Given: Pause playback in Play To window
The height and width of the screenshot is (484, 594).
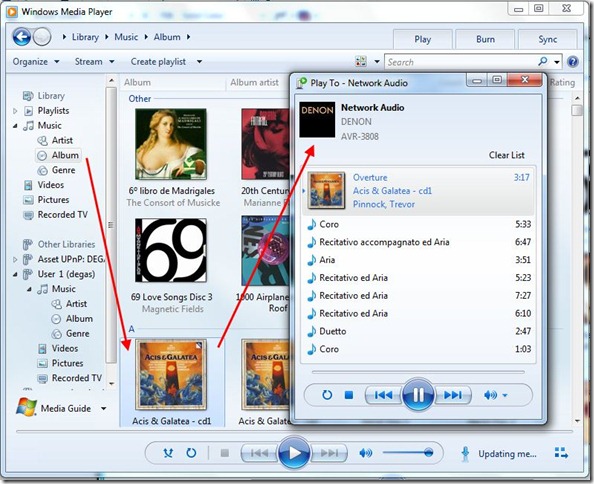Looking at the screenshot, I should click(418, 395).
